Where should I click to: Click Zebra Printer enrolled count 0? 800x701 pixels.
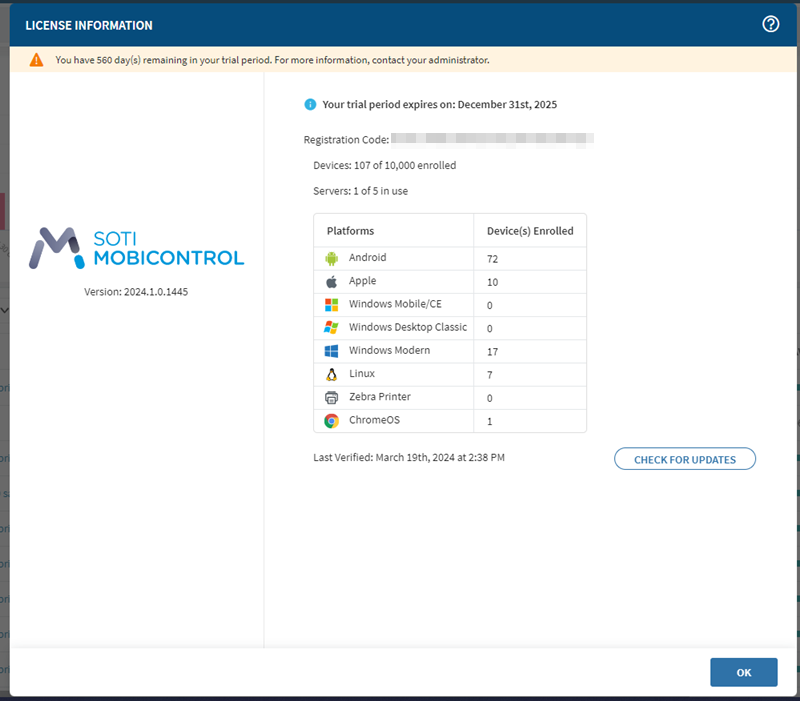point(490,398)
